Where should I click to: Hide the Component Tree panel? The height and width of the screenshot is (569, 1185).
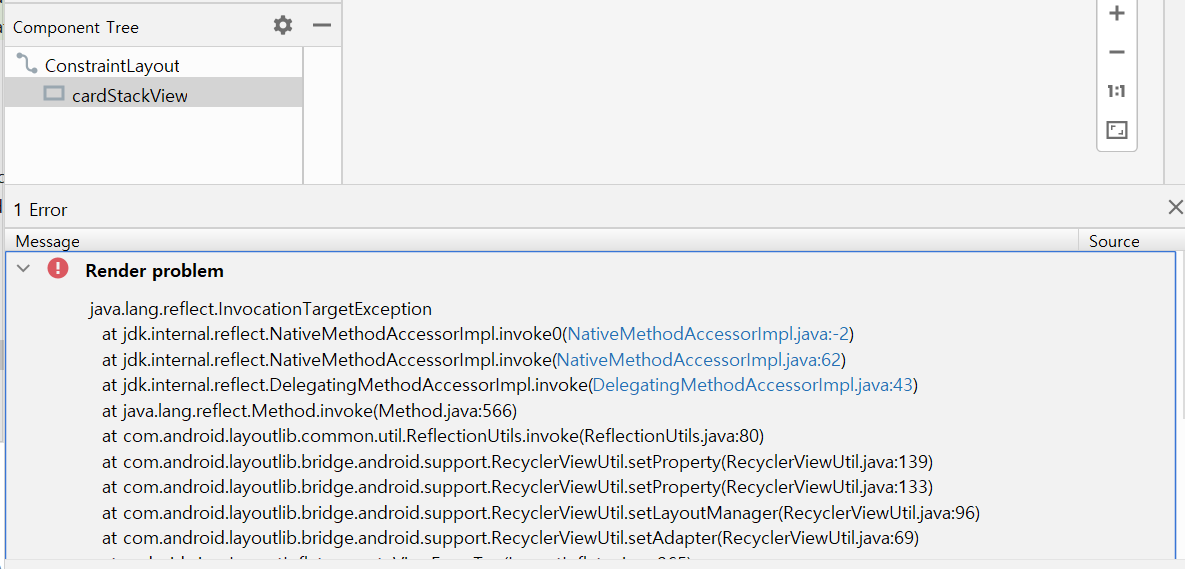[321, 26]
